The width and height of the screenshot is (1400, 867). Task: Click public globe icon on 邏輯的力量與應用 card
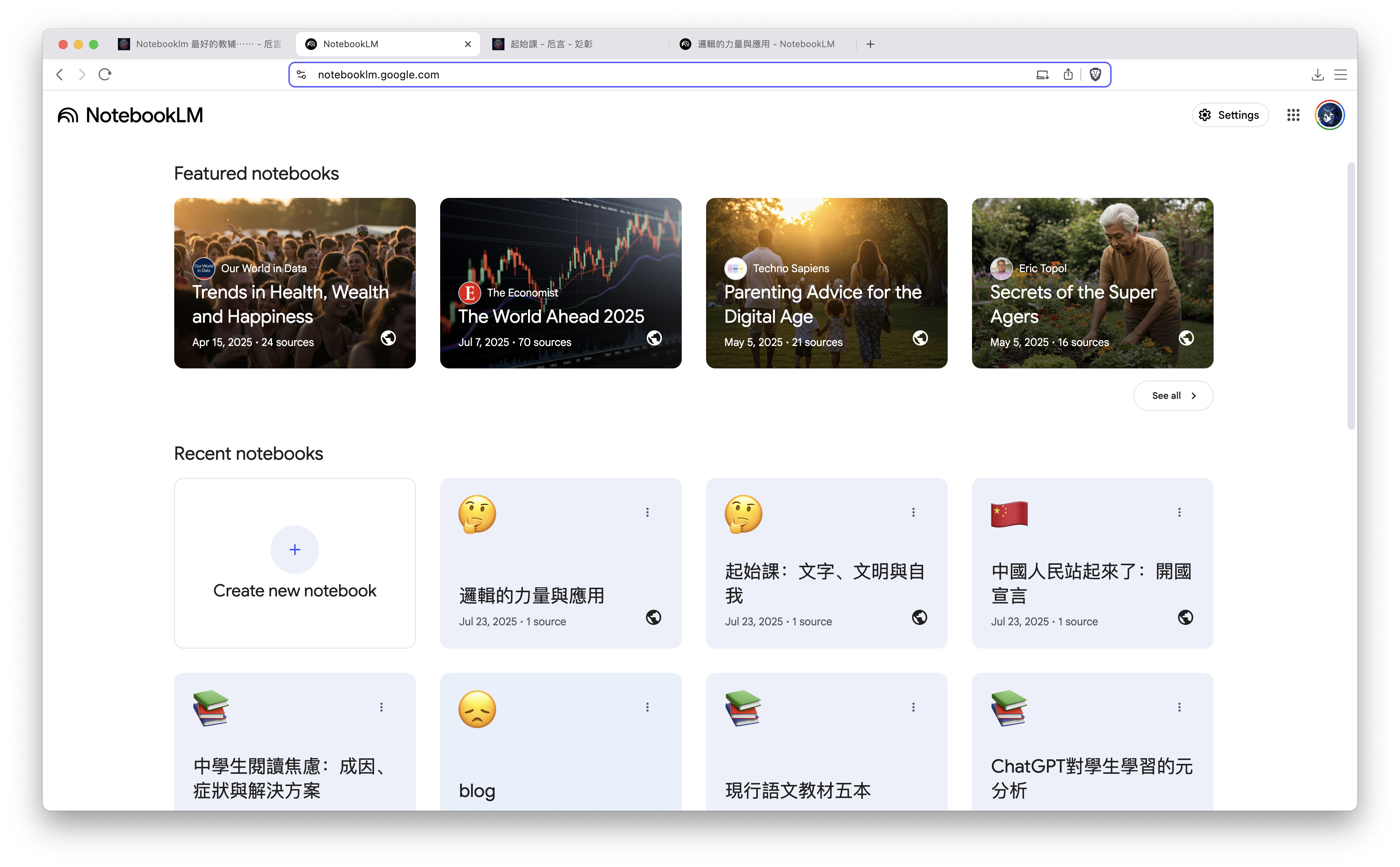point(653,618)
